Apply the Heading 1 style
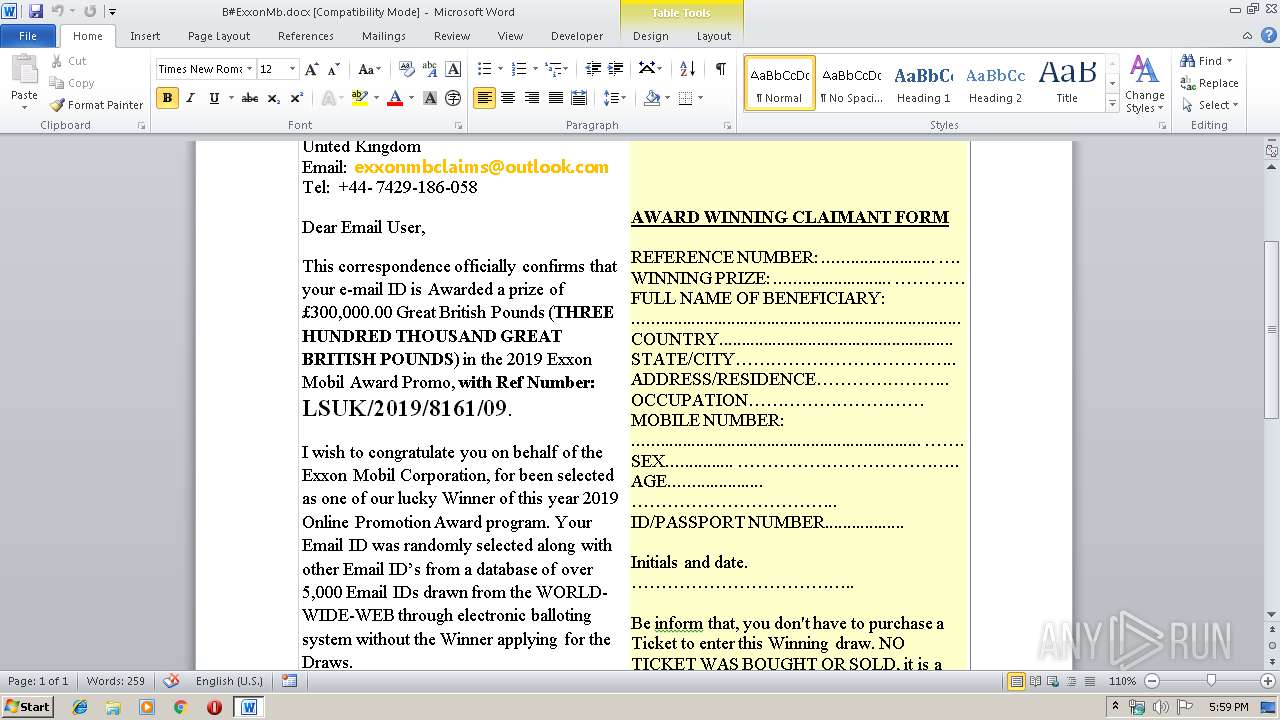This screenshot has width=1280, height=720. (x=923, y=83)
